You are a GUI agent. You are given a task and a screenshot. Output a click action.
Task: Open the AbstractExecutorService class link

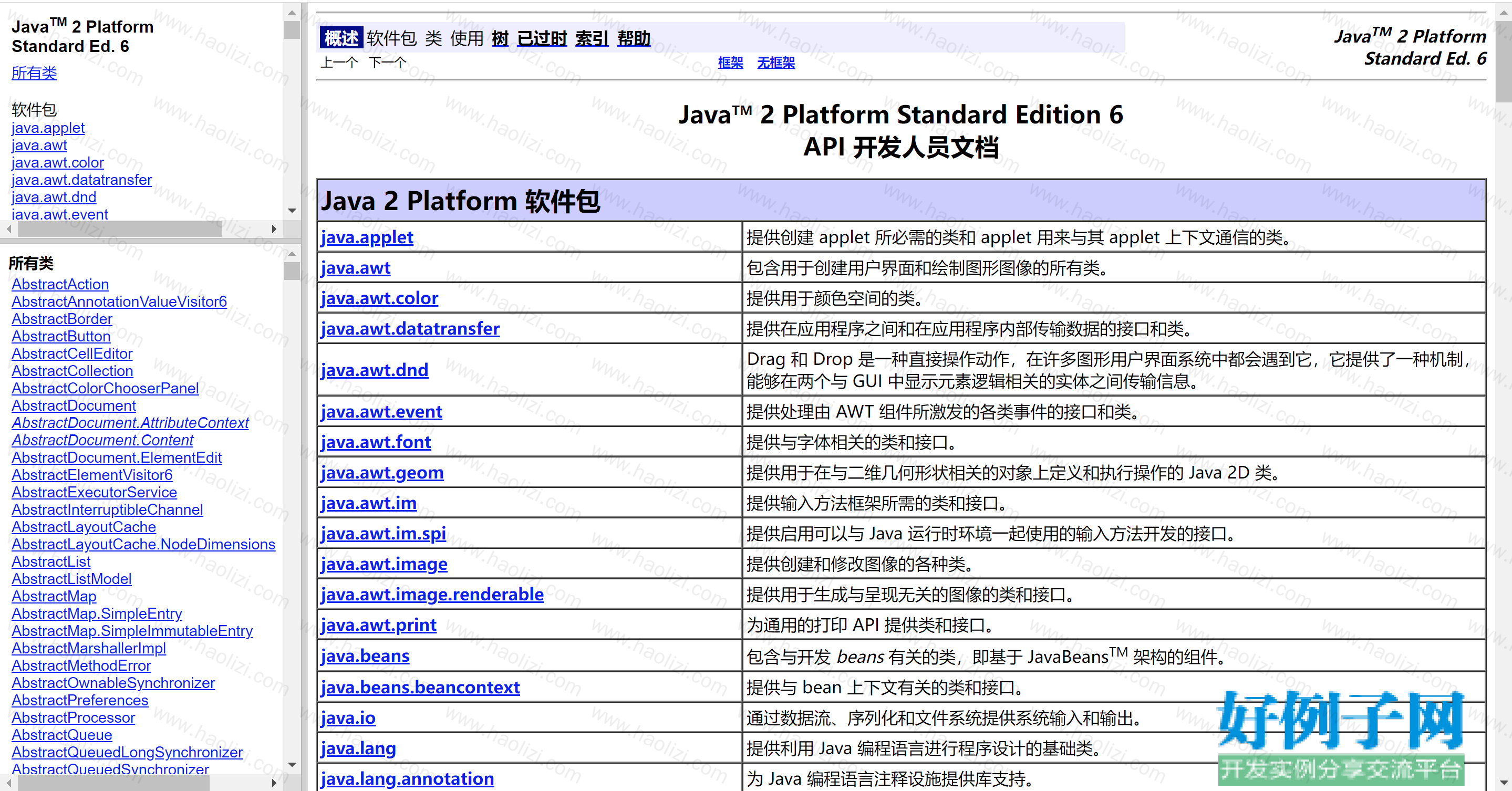[x=95, y=492]
